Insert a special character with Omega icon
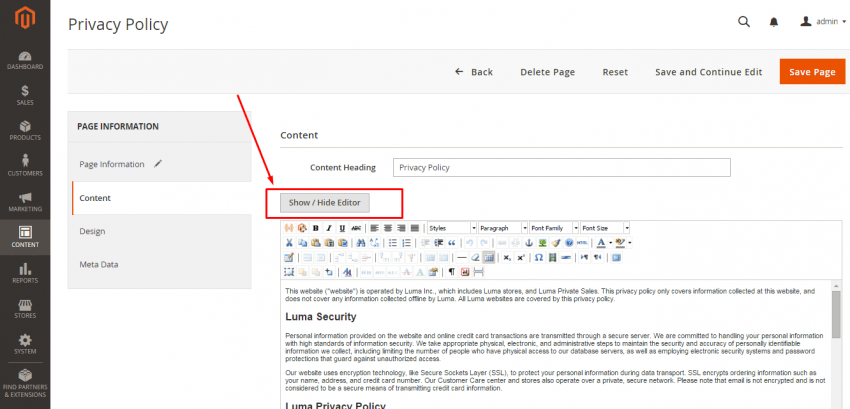 (539, 257)
